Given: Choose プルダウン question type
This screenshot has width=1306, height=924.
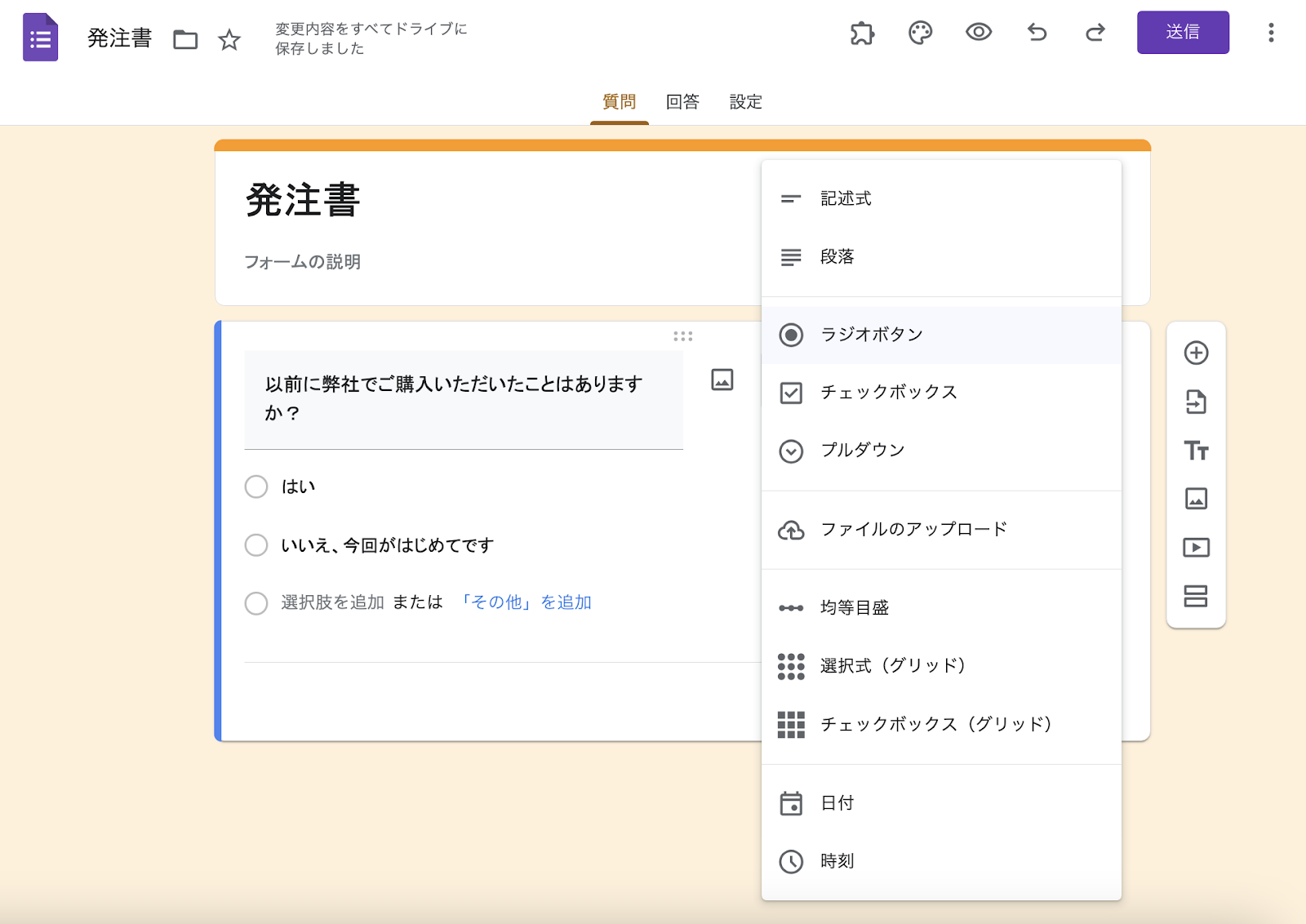Looking at the screenshot, I should coord(862,451).
